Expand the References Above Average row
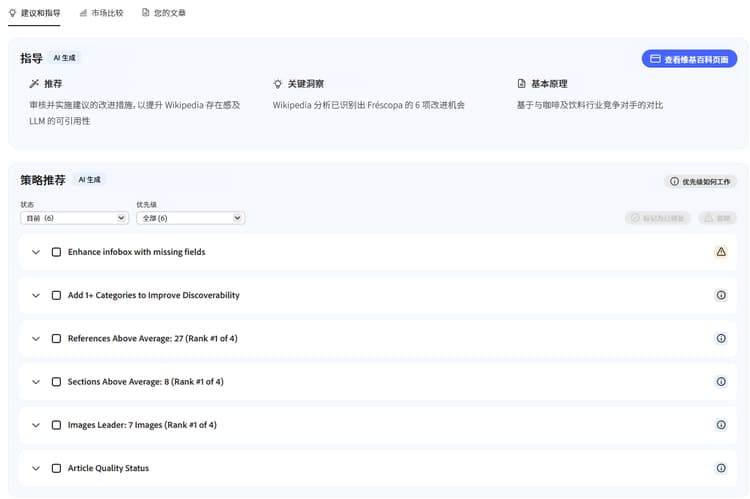 click(36, 339)
